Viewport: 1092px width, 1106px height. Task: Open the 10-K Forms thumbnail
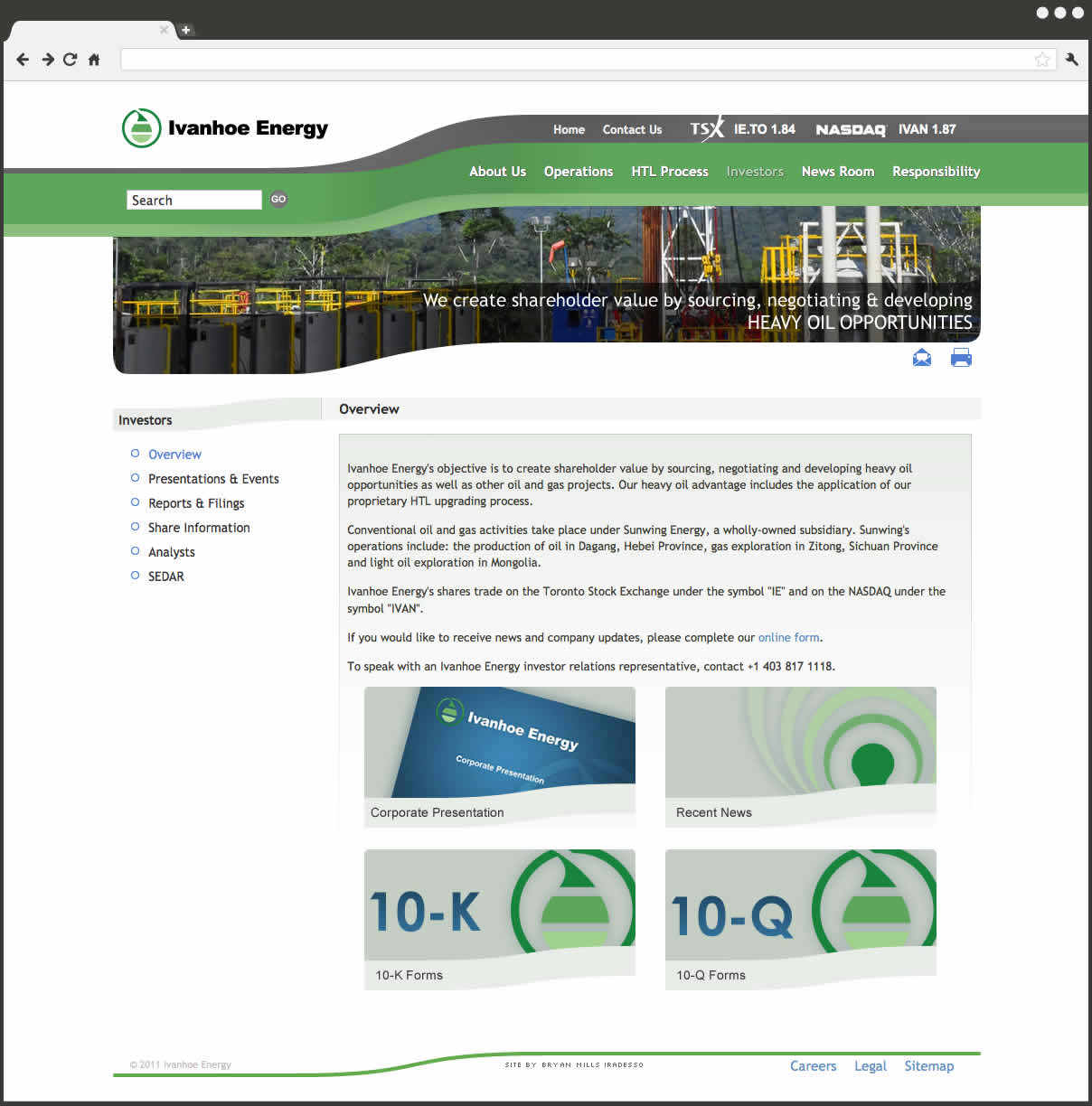(499, 917)
